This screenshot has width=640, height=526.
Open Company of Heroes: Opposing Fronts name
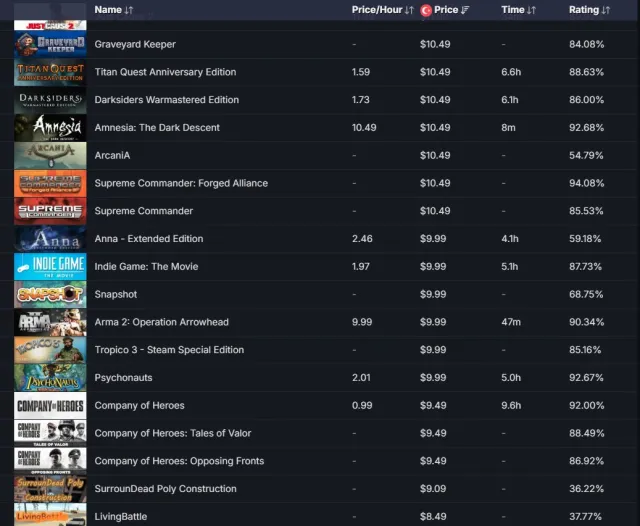point(179,460)
